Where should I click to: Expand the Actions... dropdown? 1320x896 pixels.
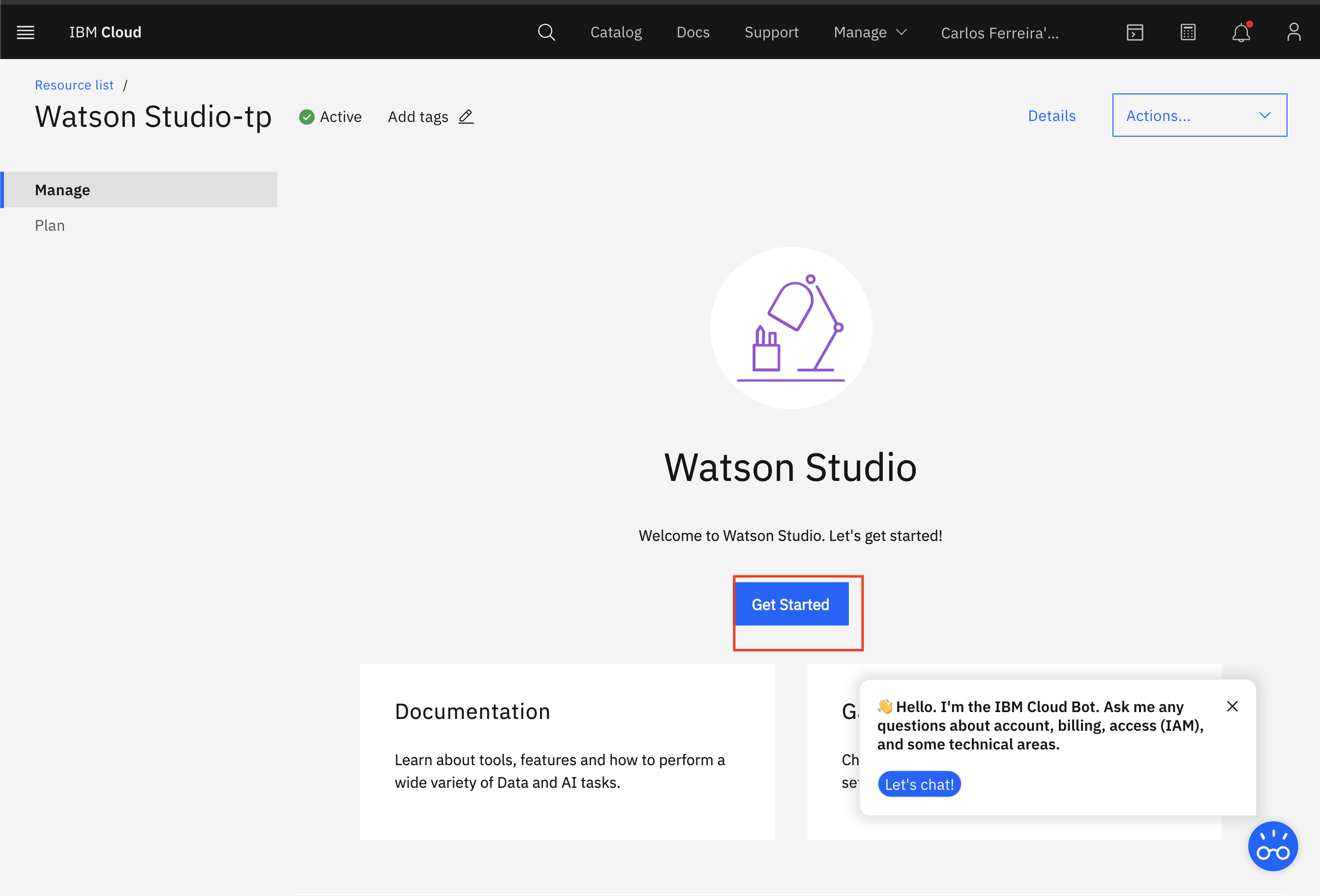1199,115
